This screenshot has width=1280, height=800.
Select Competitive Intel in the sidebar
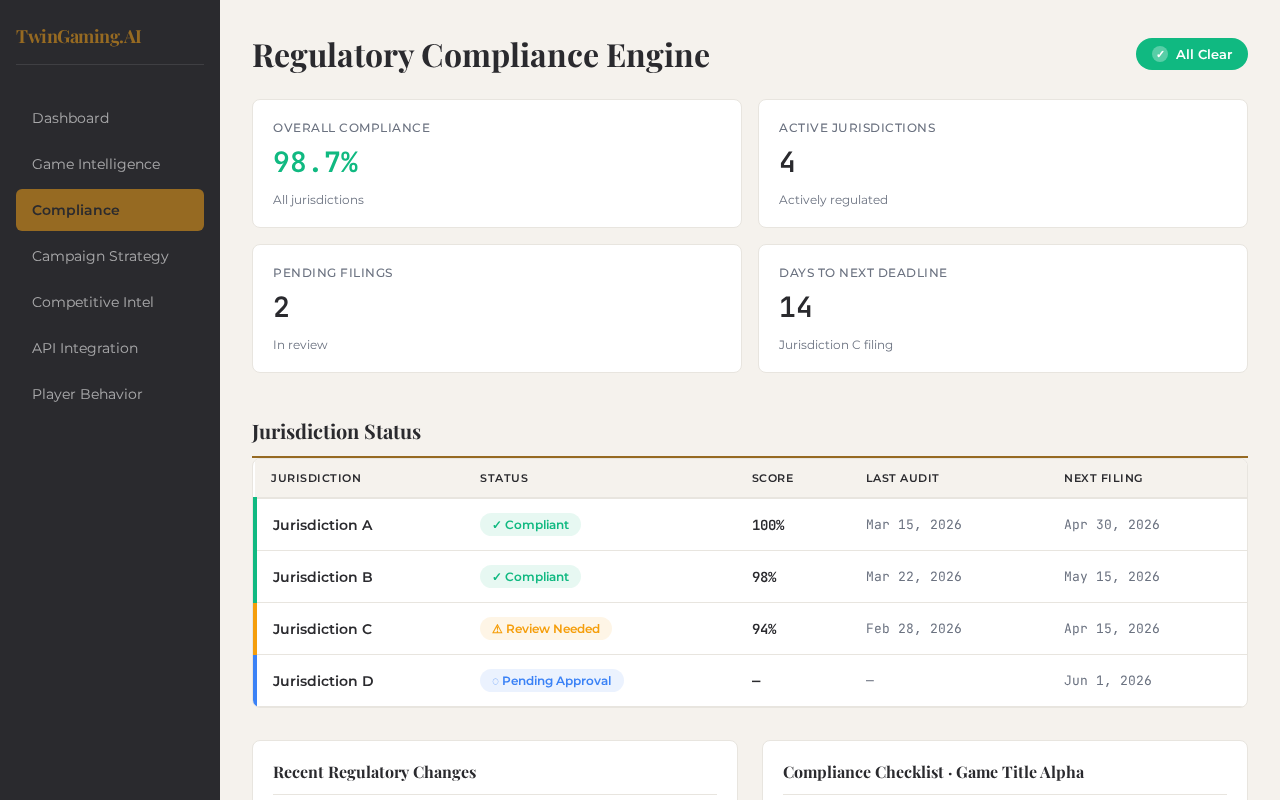point(92,301)
